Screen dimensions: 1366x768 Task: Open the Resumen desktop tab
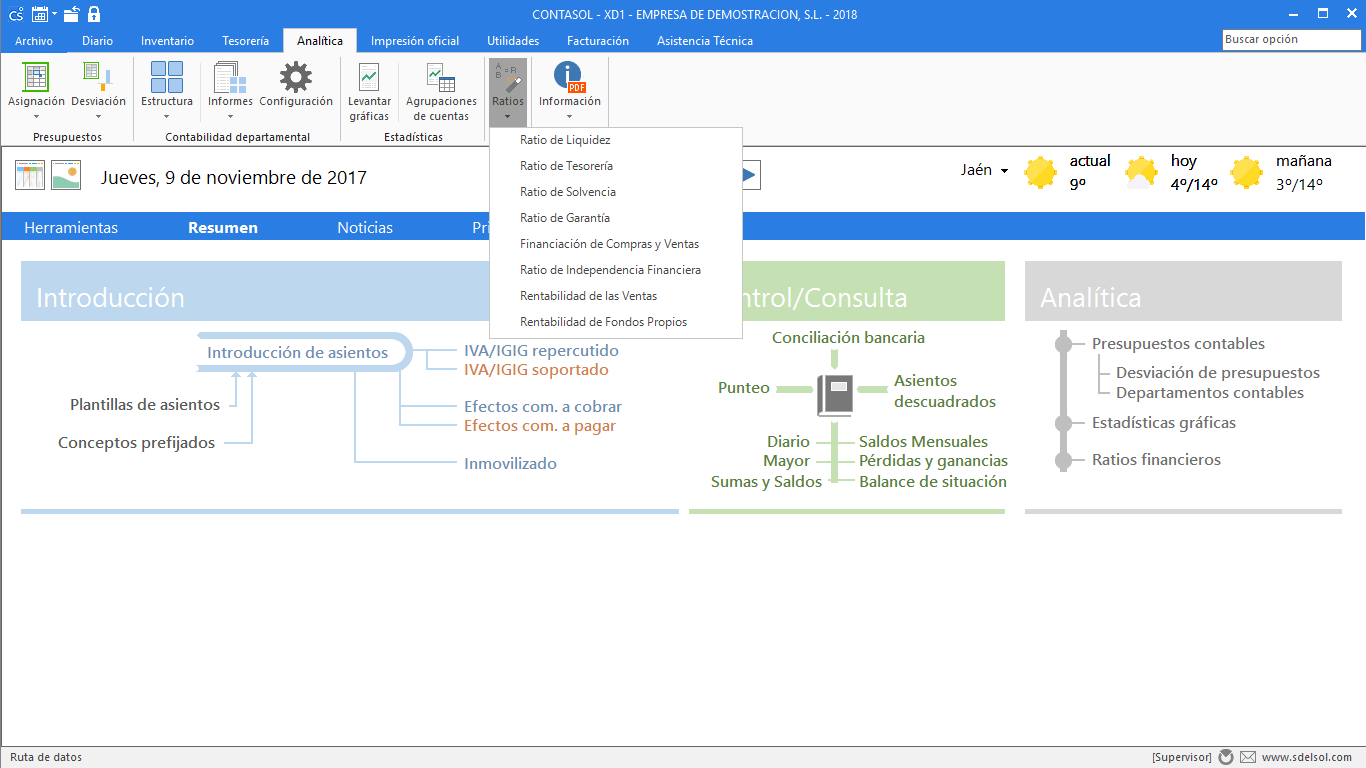click(223, 228)
